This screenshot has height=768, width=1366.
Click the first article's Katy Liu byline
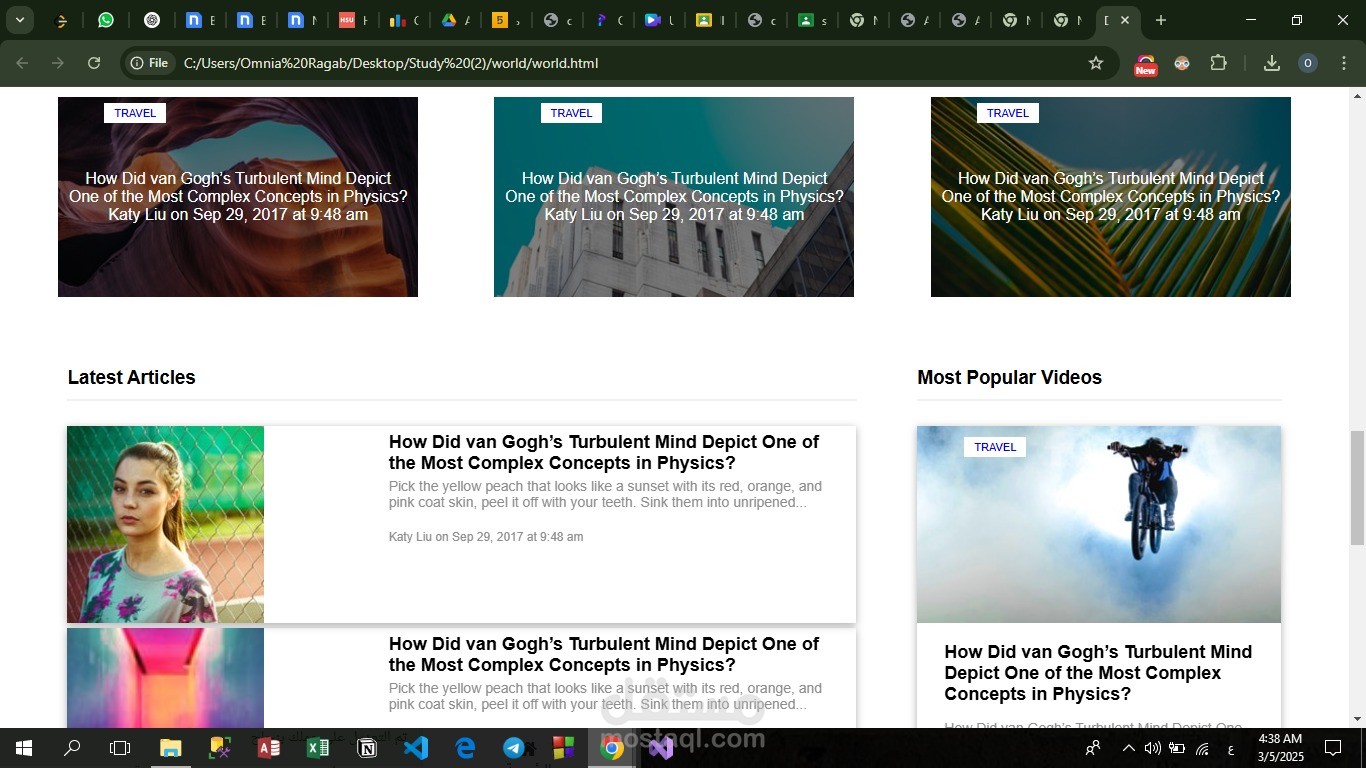pos(486,537)
